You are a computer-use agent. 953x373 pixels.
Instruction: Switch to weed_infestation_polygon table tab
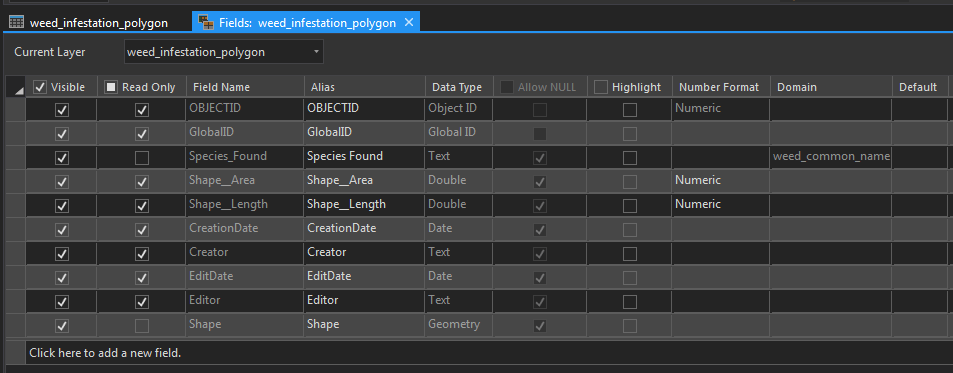[x=89, y=23]
